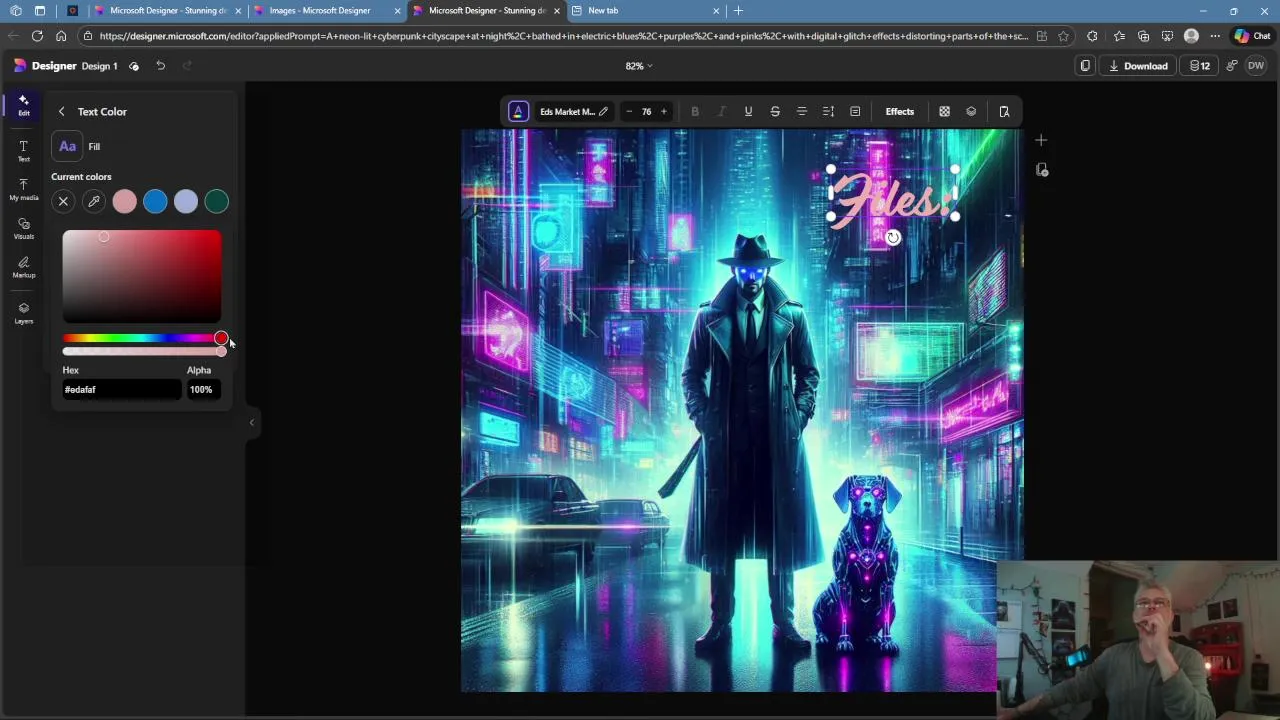The height and width of the screenshot is (720, 1280).
Task: Open the DW account avatar
Action: pos(1256,66)
